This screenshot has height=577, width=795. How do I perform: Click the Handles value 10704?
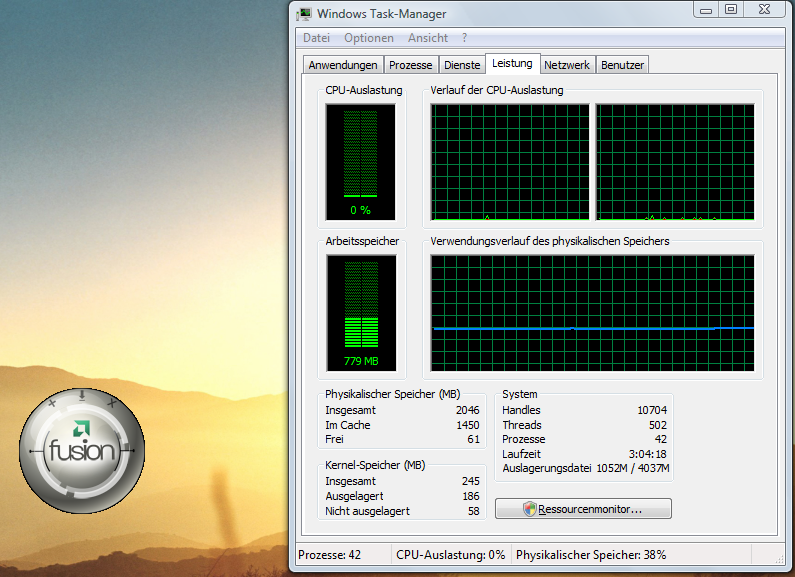(x=652, y=410)
